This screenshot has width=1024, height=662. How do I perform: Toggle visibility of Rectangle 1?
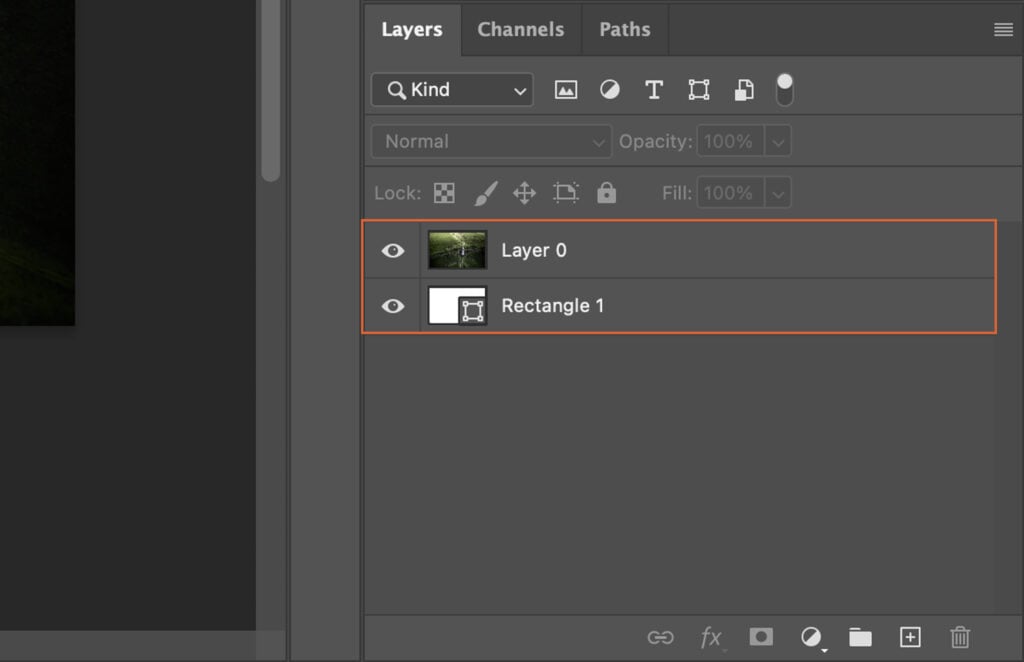click(392, 306)
